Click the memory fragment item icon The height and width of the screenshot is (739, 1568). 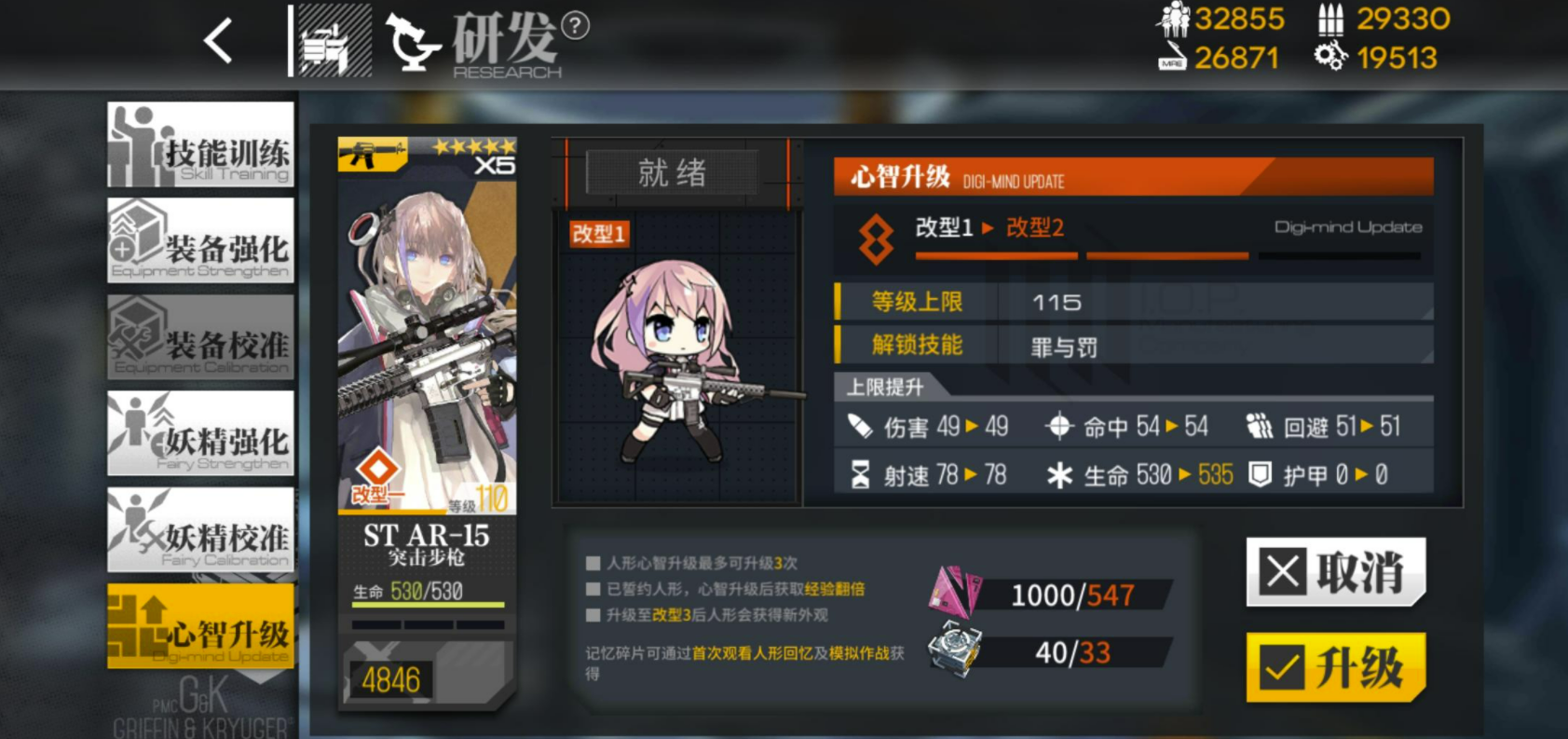point(956,591)
